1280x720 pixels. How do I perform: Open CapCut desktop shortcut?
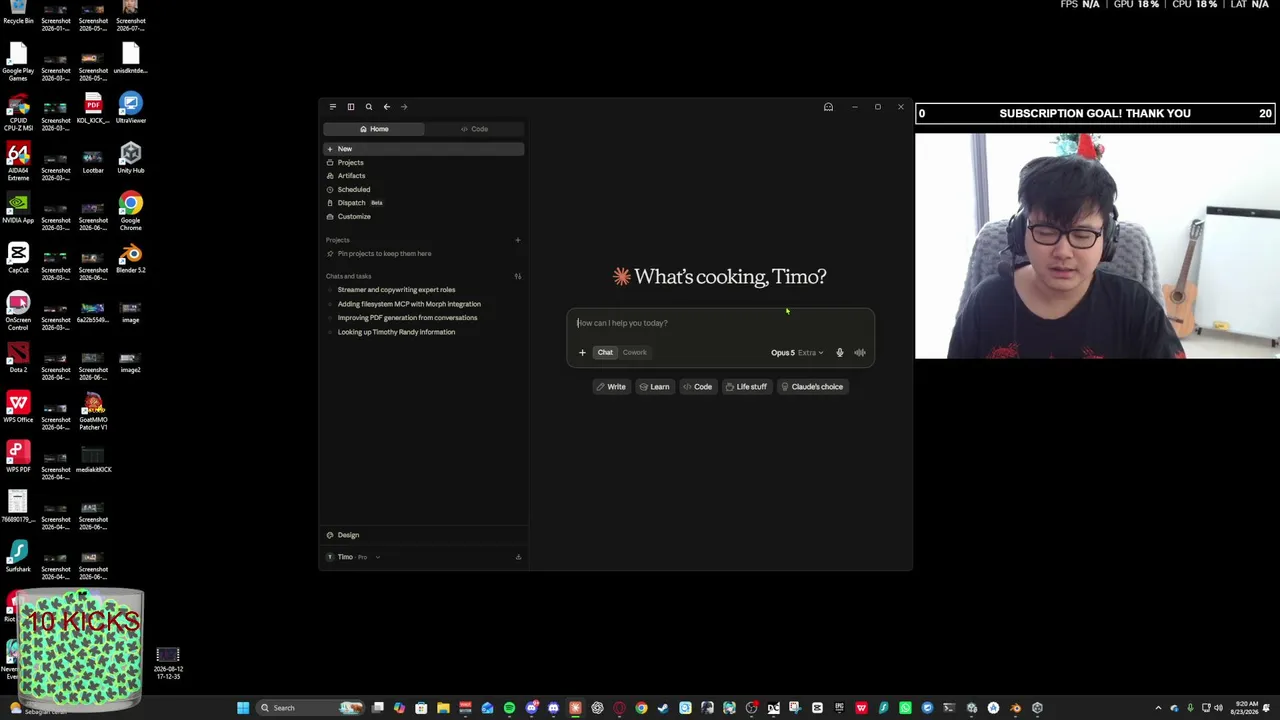18,258
